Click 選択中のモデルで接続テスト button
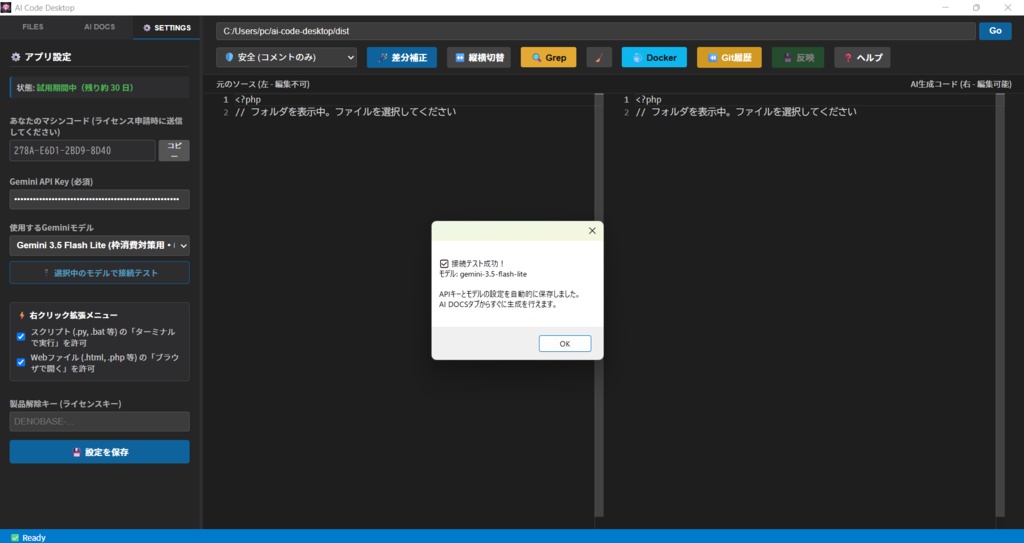Viewport: 1024px width, 543px height. [x=100, y=272]
